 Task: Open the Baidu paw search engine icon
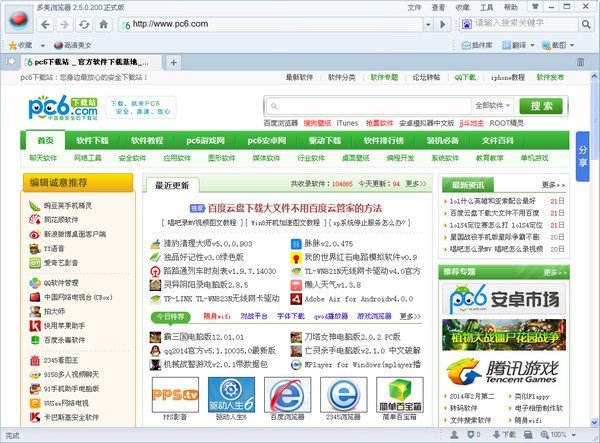click(x=467, y=24)
